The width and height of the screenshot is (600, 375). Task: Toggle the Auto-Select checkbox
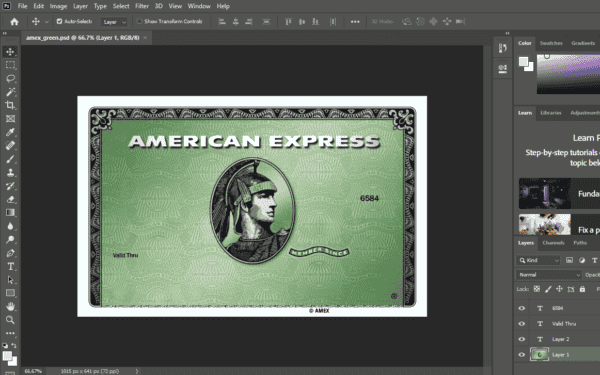(x=59, y=21)
